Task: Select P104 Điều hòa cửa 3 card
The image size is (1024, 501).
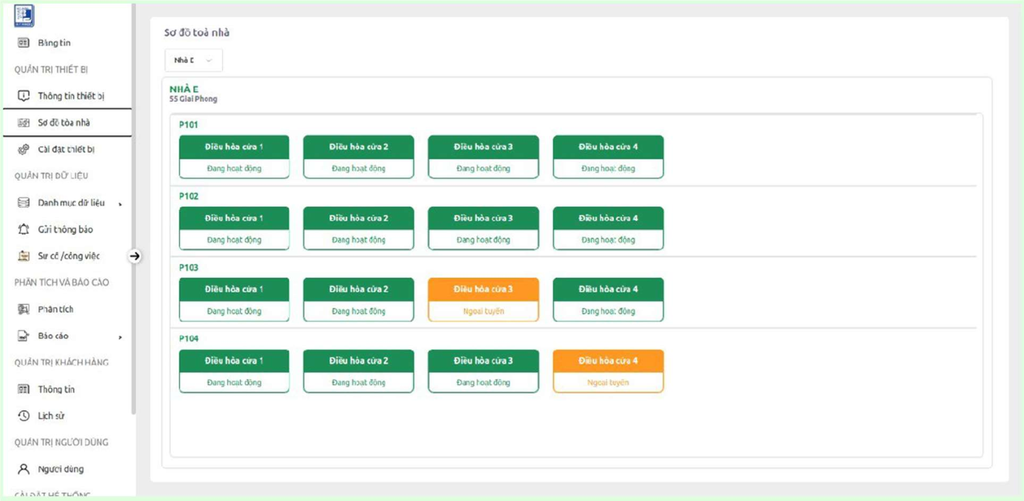Action: [x=483, y=371]
